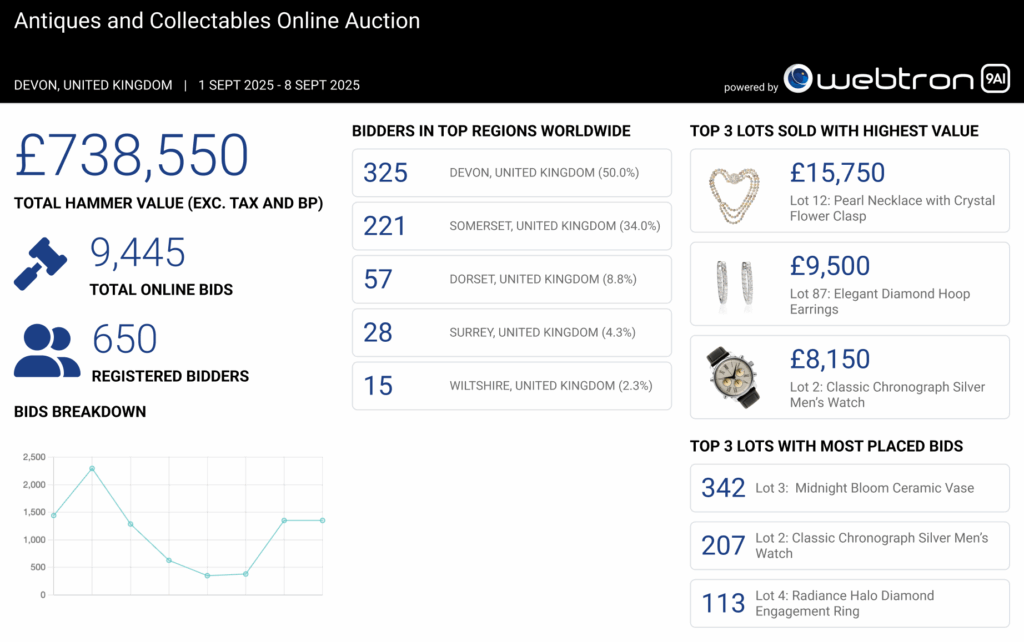Click the lowest data point on bids chart

(207, 575)
